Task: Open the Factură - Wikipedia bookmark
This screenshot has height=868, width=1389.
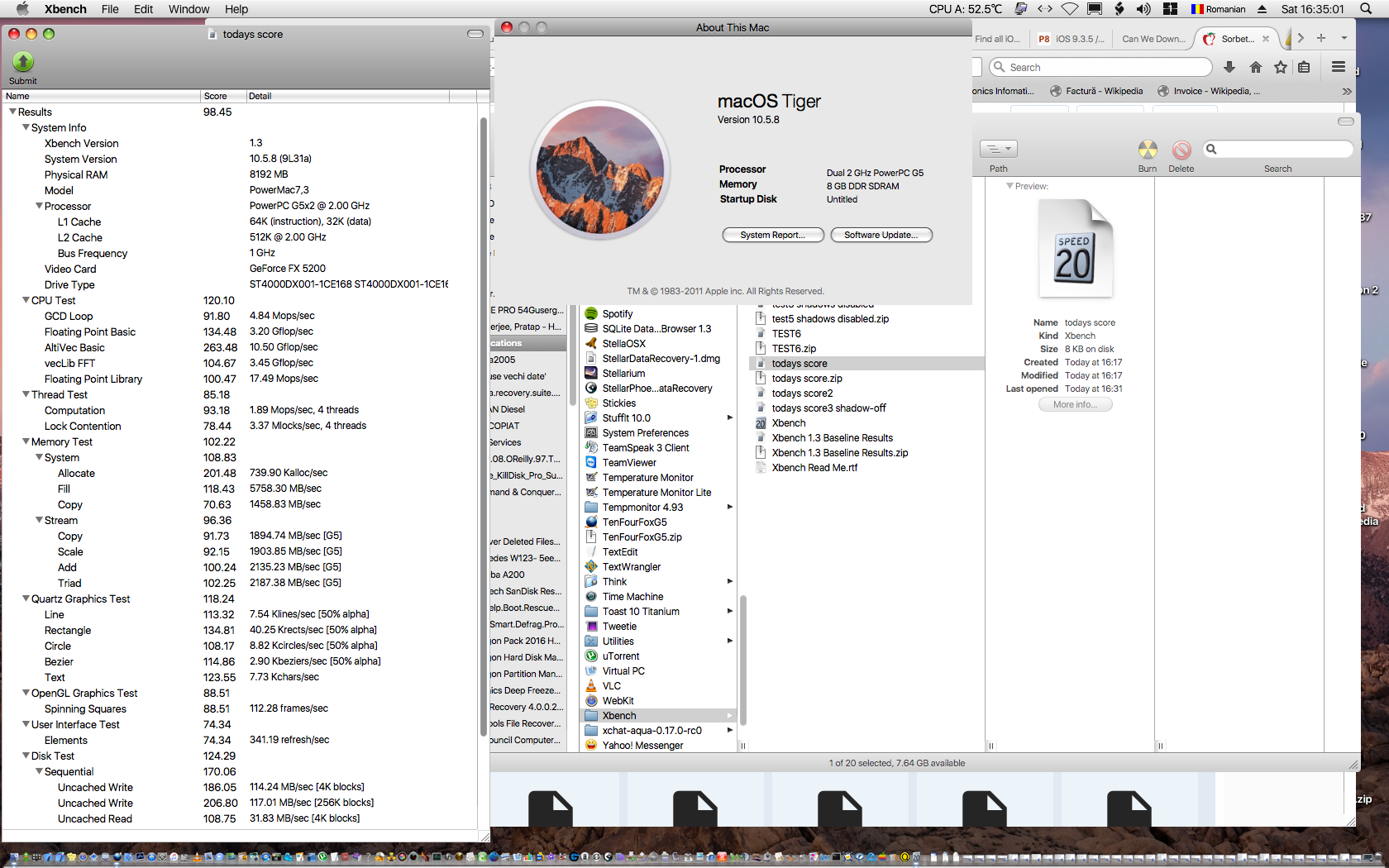Action: [x=1096, y=91]
